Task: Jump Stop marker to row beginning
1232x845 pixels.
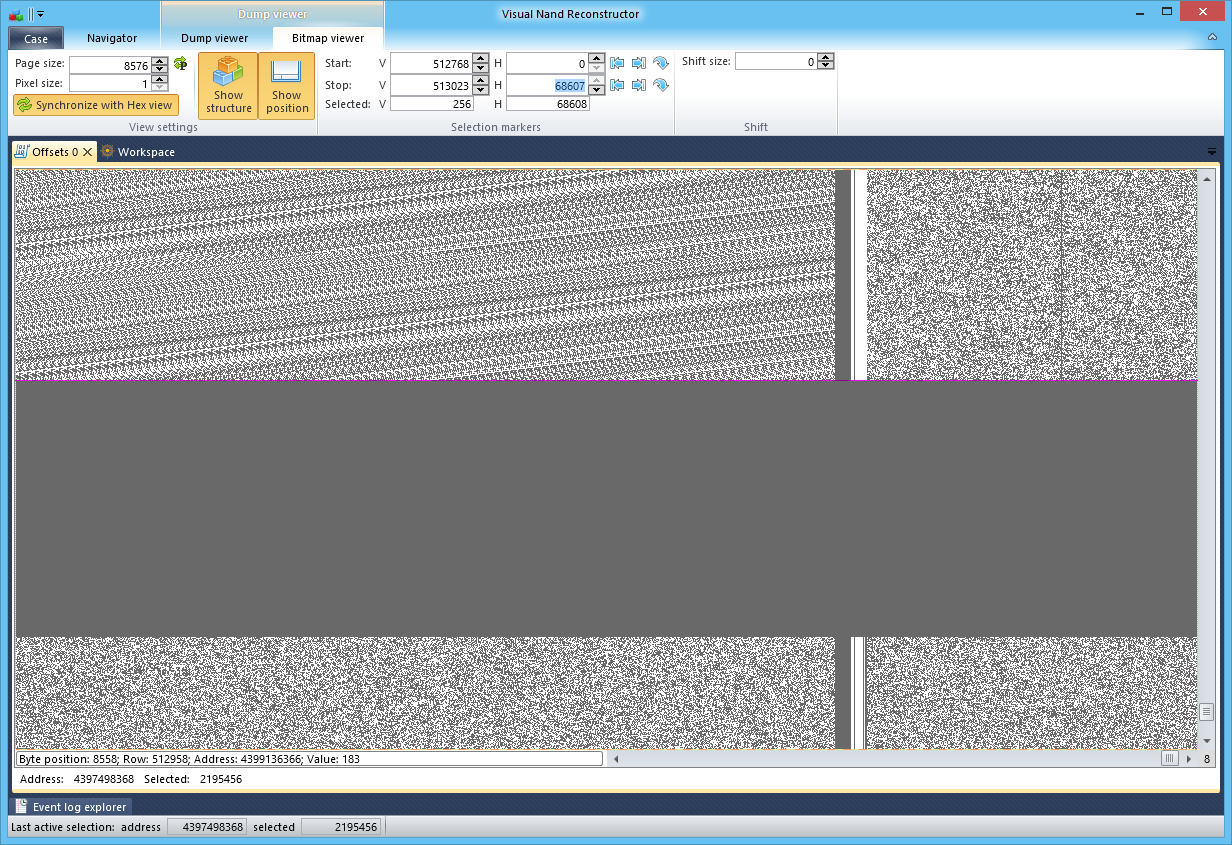Action: click(x=617, y=85)
